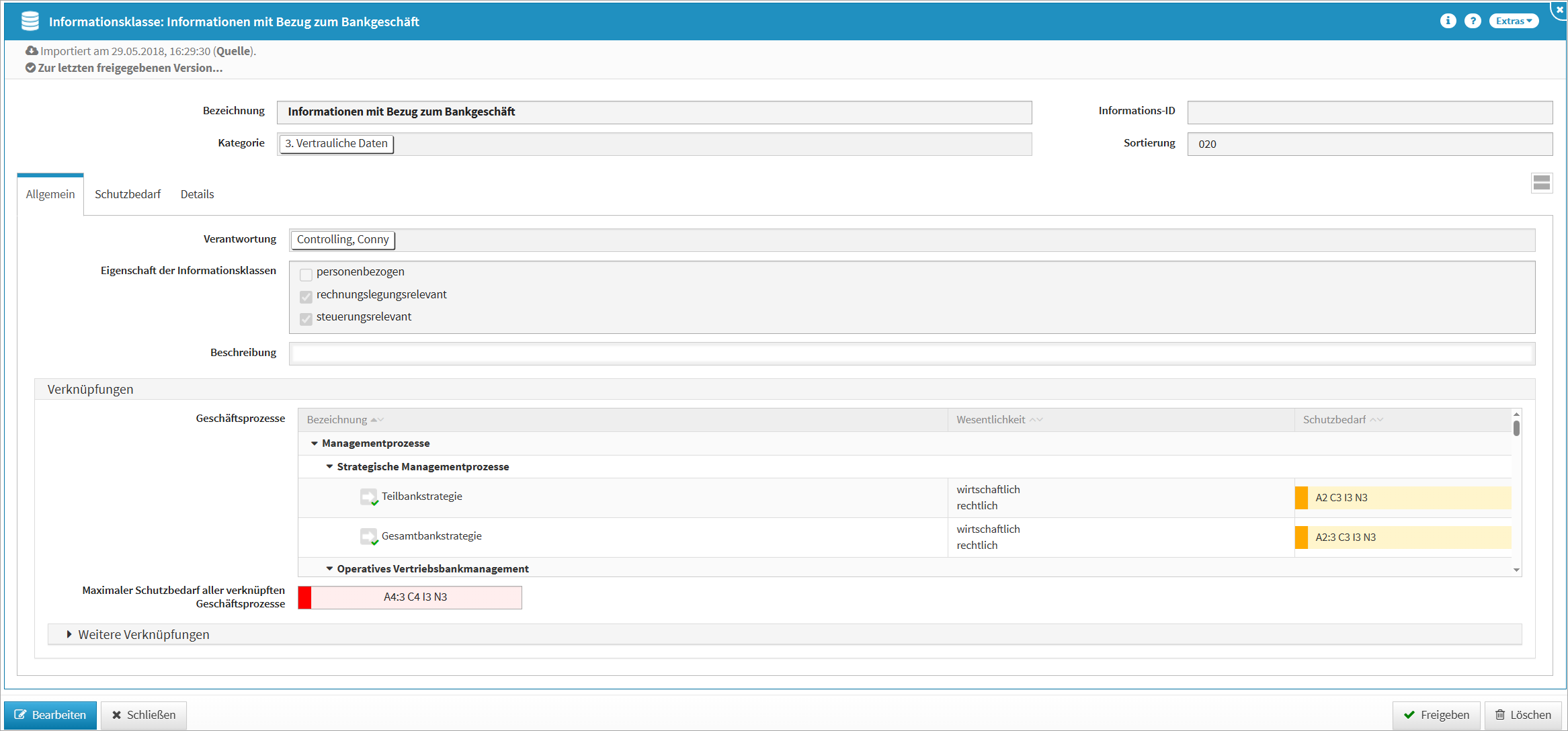Toggle the personenbezogen checkbox
Image resolution: width=1568 pixels, height=731 pixels.
306,273
